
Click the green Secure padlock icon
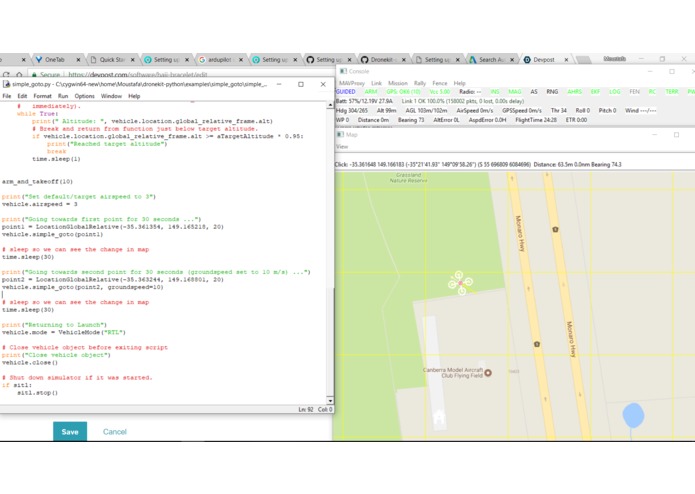(x=34, y=75)
